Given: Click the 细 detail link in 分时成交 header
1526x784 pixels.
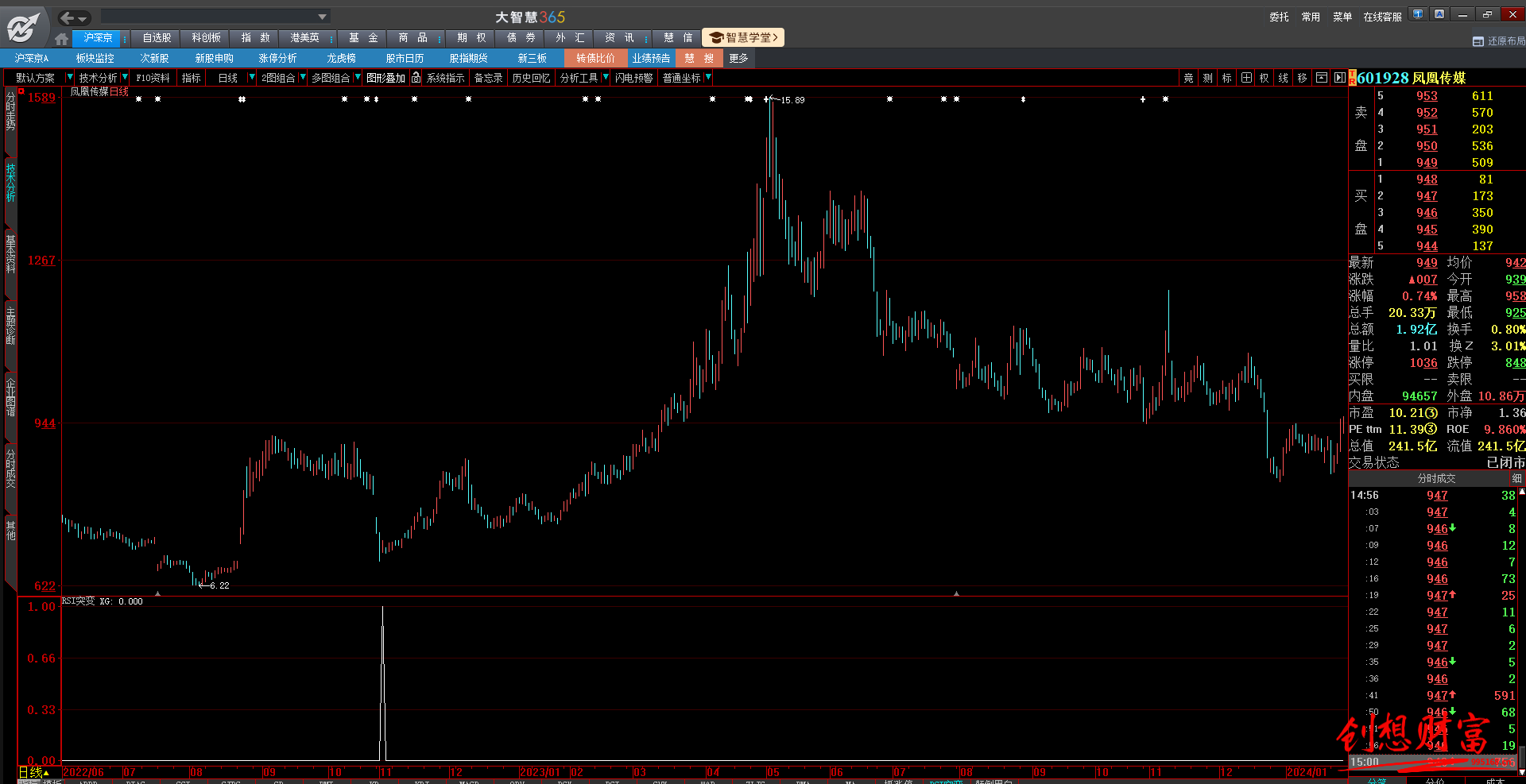Looking at the screenshot, I should pyautogui.click(x=1516, y=478).
